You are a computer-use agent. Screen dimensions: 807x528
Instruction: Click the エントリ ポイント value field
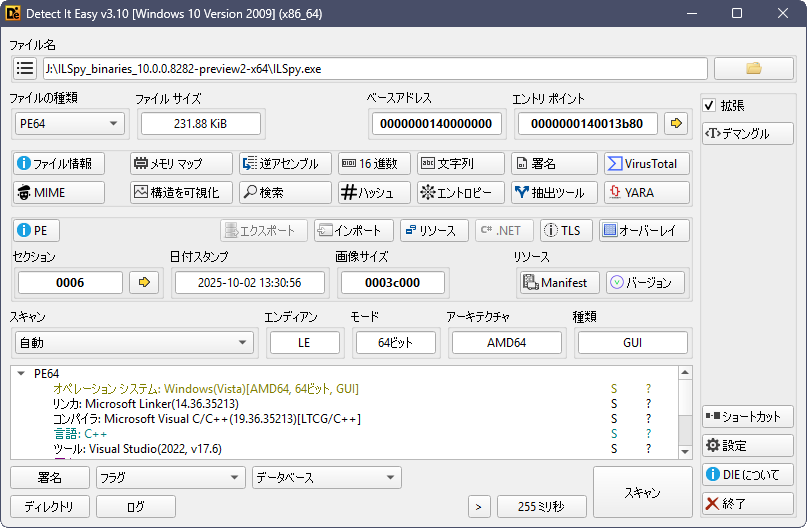click(587, 124)
